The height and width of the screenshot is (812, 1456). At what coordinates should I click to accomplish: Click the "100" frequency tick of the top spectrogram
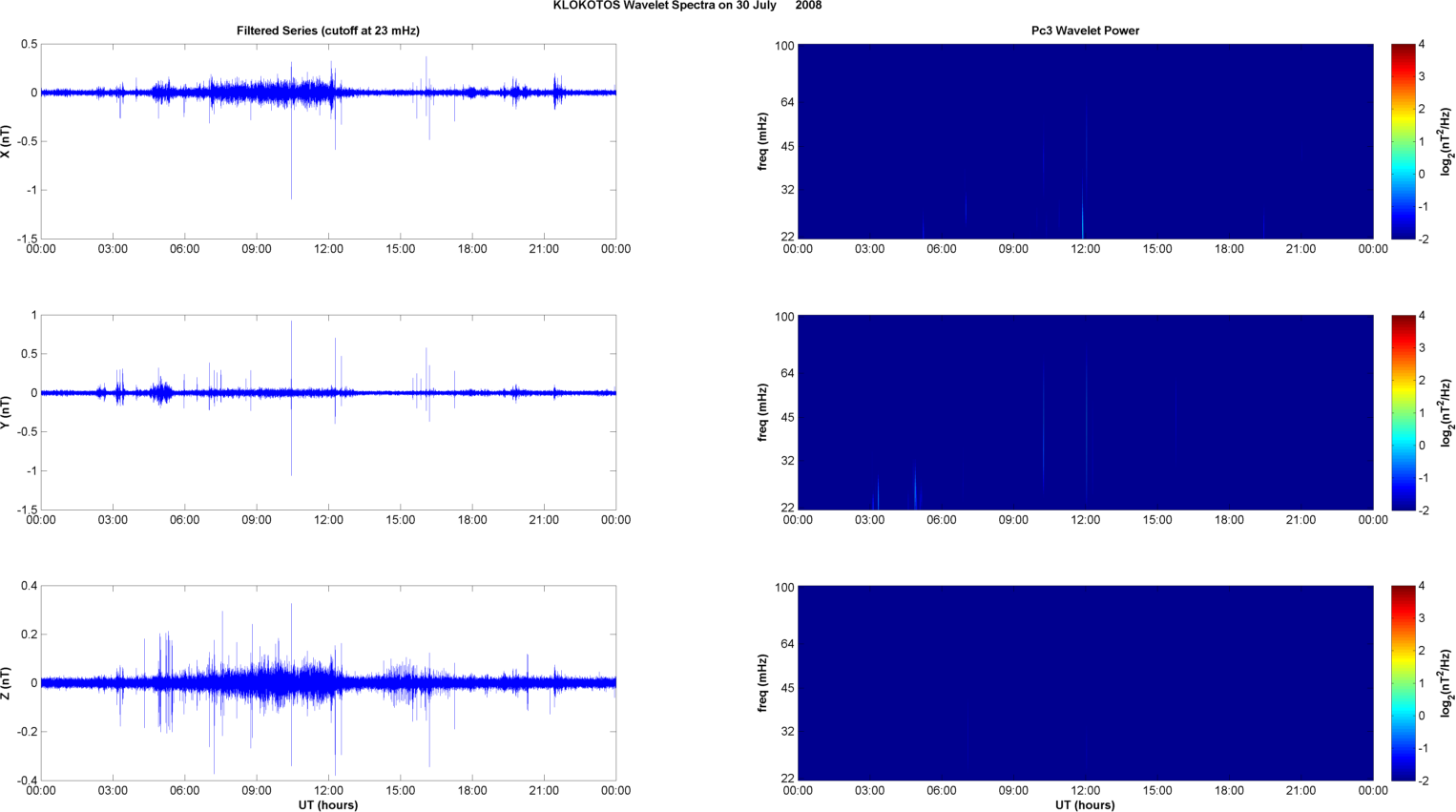(x=784, y=46)
